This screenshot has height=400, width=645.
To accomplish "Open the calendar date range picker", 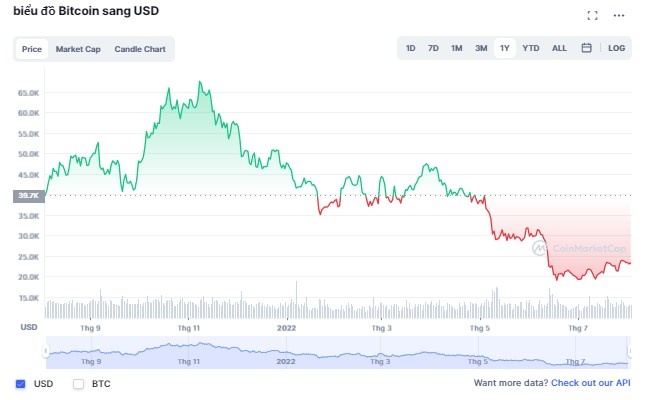I will pyautogui.click(x=587, y=48).
